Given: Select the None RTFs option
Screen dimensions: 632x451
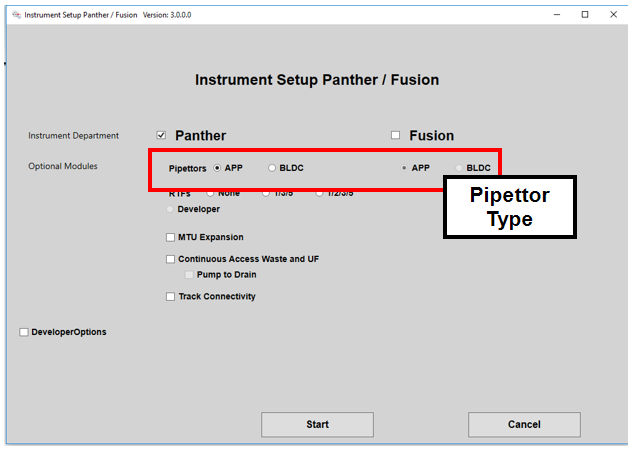Looking at the screenshot, I should (210, 193).
